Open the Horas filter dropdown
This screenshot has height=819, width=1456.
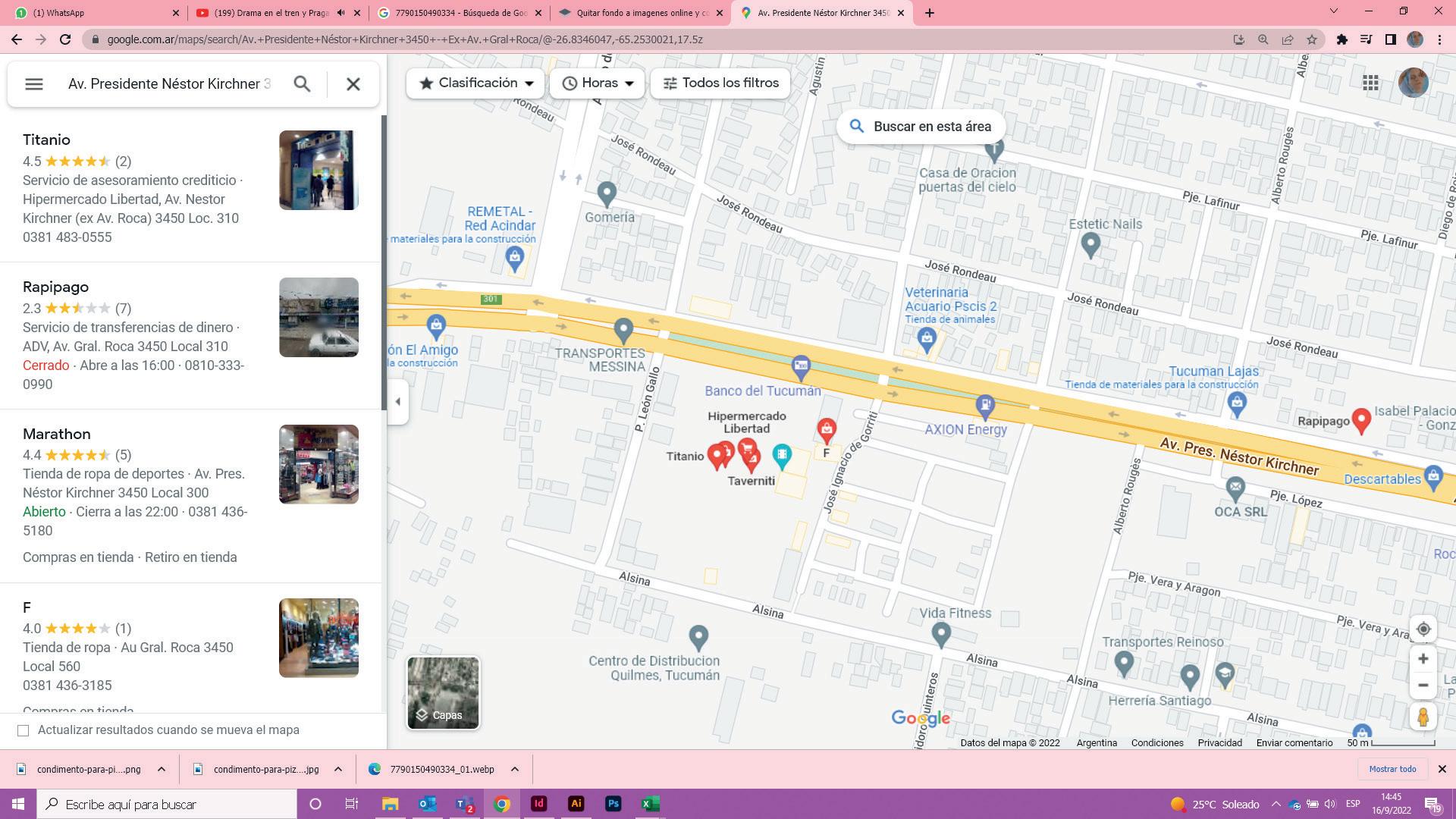[598, 83]
